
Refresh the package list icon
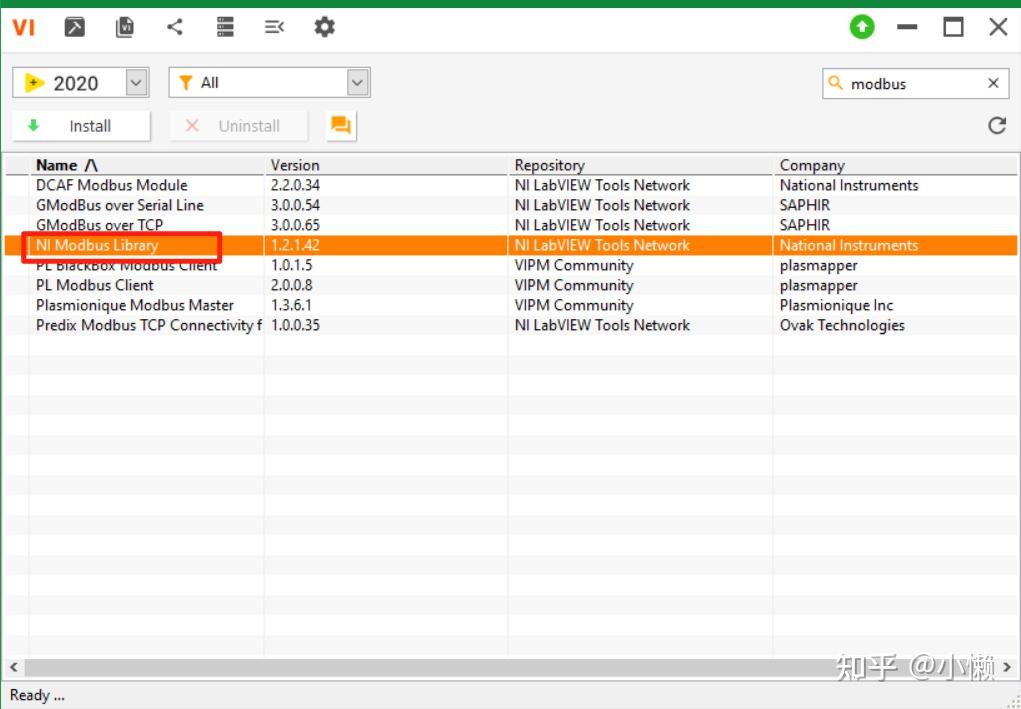997,126
